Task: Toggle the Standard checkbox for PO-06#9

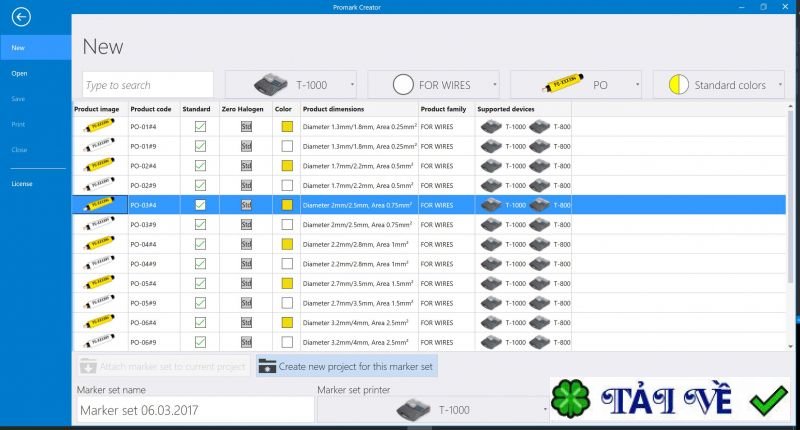Action: point(201,342)
